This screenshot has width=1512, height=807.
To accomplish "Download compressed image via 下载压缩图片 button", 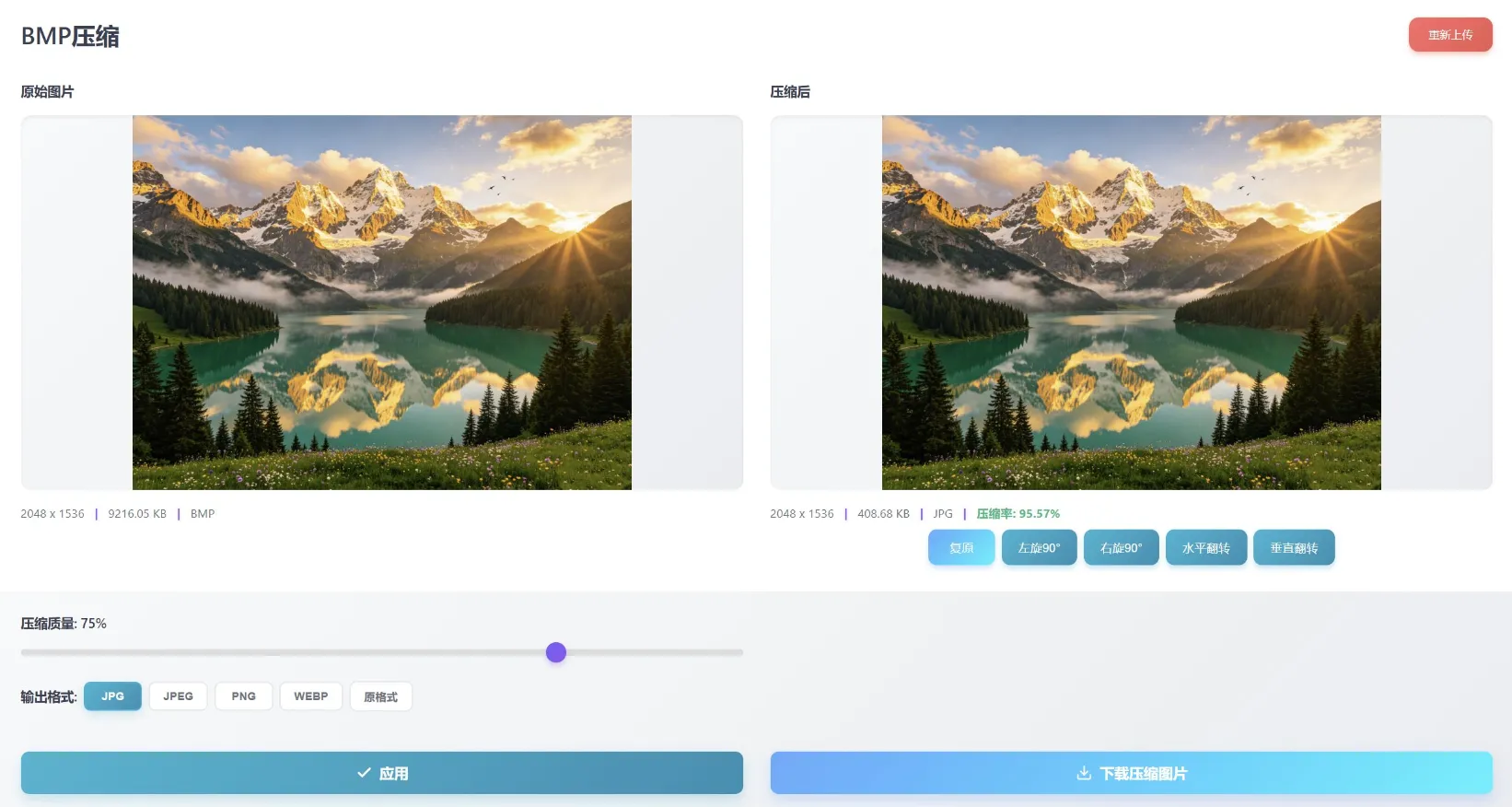I will (x=1132, y=773).
